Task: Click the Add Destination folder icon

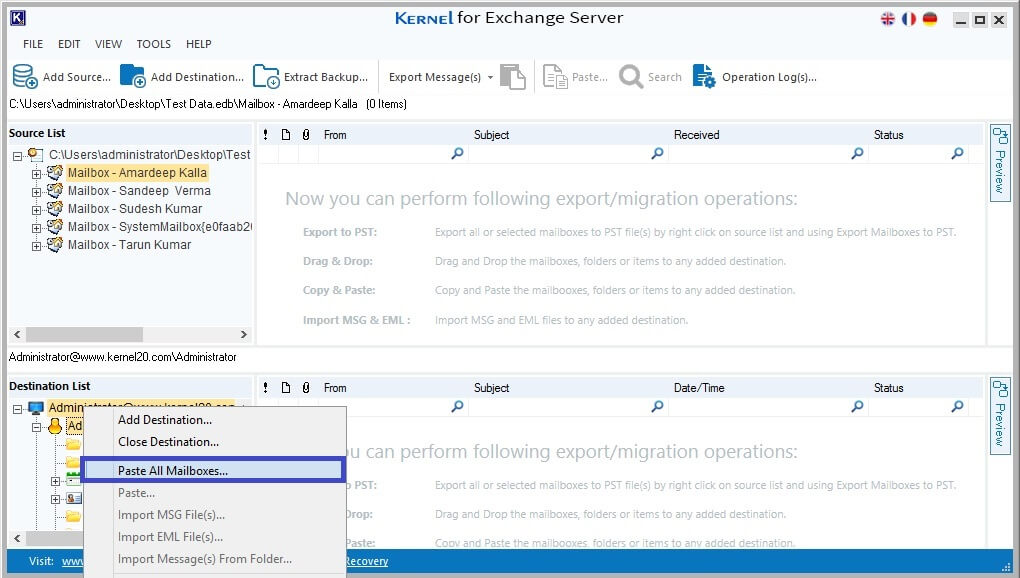Action: [133, 76]
